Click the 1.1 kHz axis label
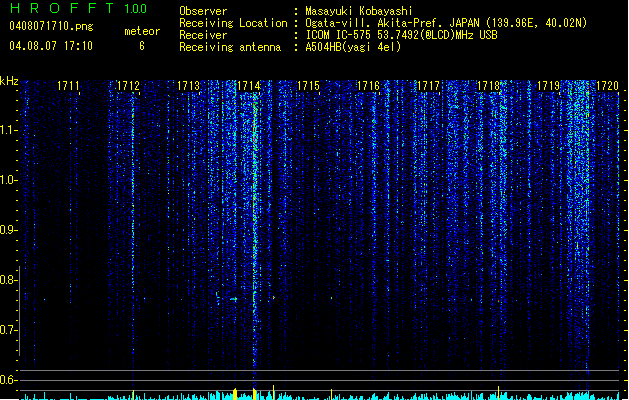The image size is (629, 400). (x=8, y=130)
